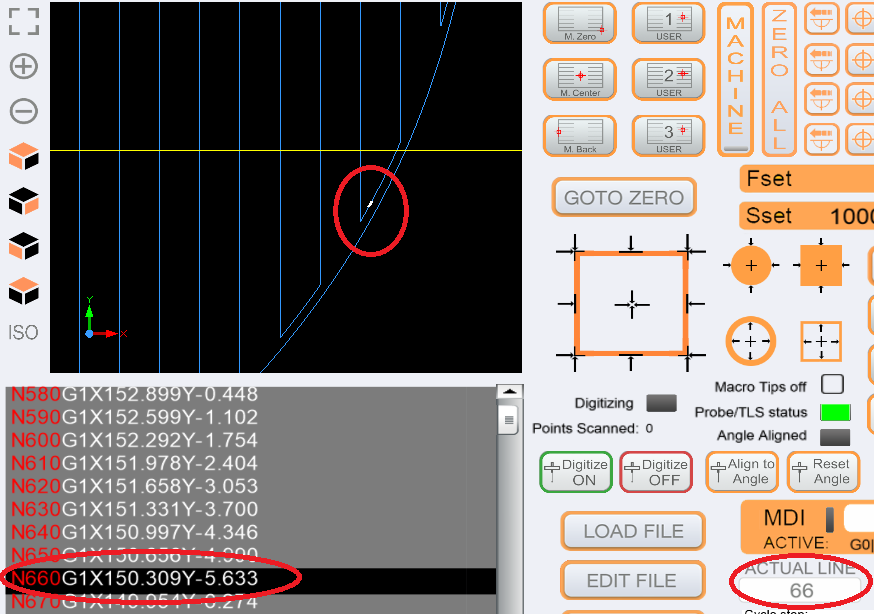This screenshot has height=614, width=874.
Task: Select cube view with orange left face only
Action: point(24,246)
